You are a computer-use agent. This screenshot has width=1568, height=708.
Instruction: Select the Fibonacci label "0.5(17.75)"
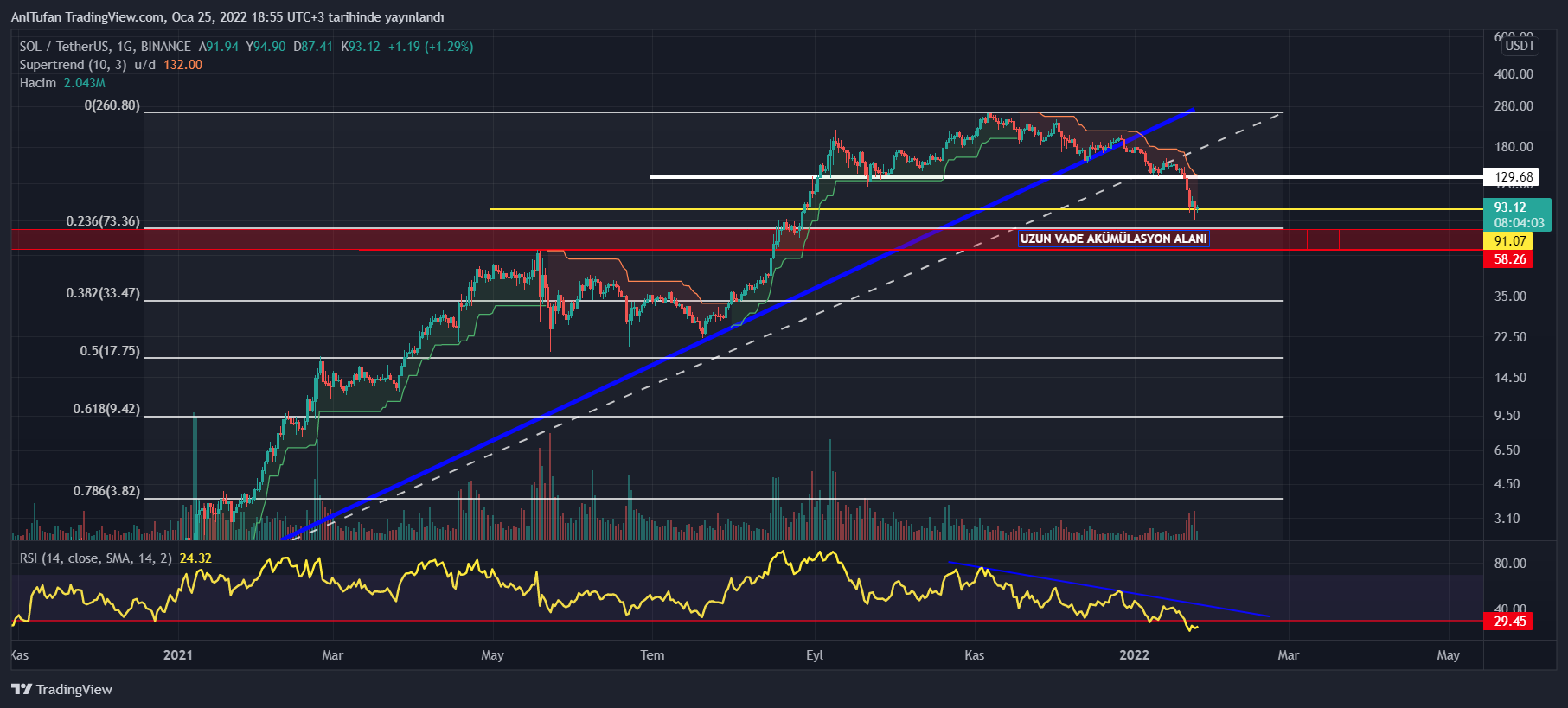tap(110, 351)
